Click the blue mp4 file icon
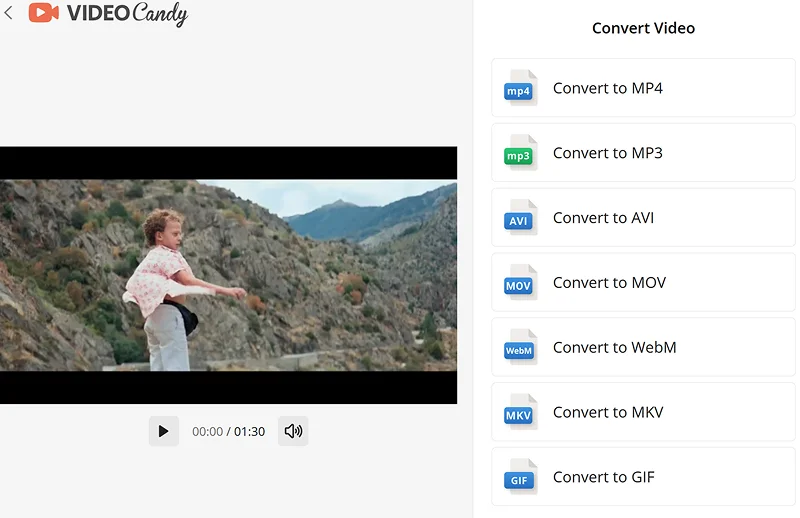The height and width of the screenshot is (518, 800). coord(520,88)
